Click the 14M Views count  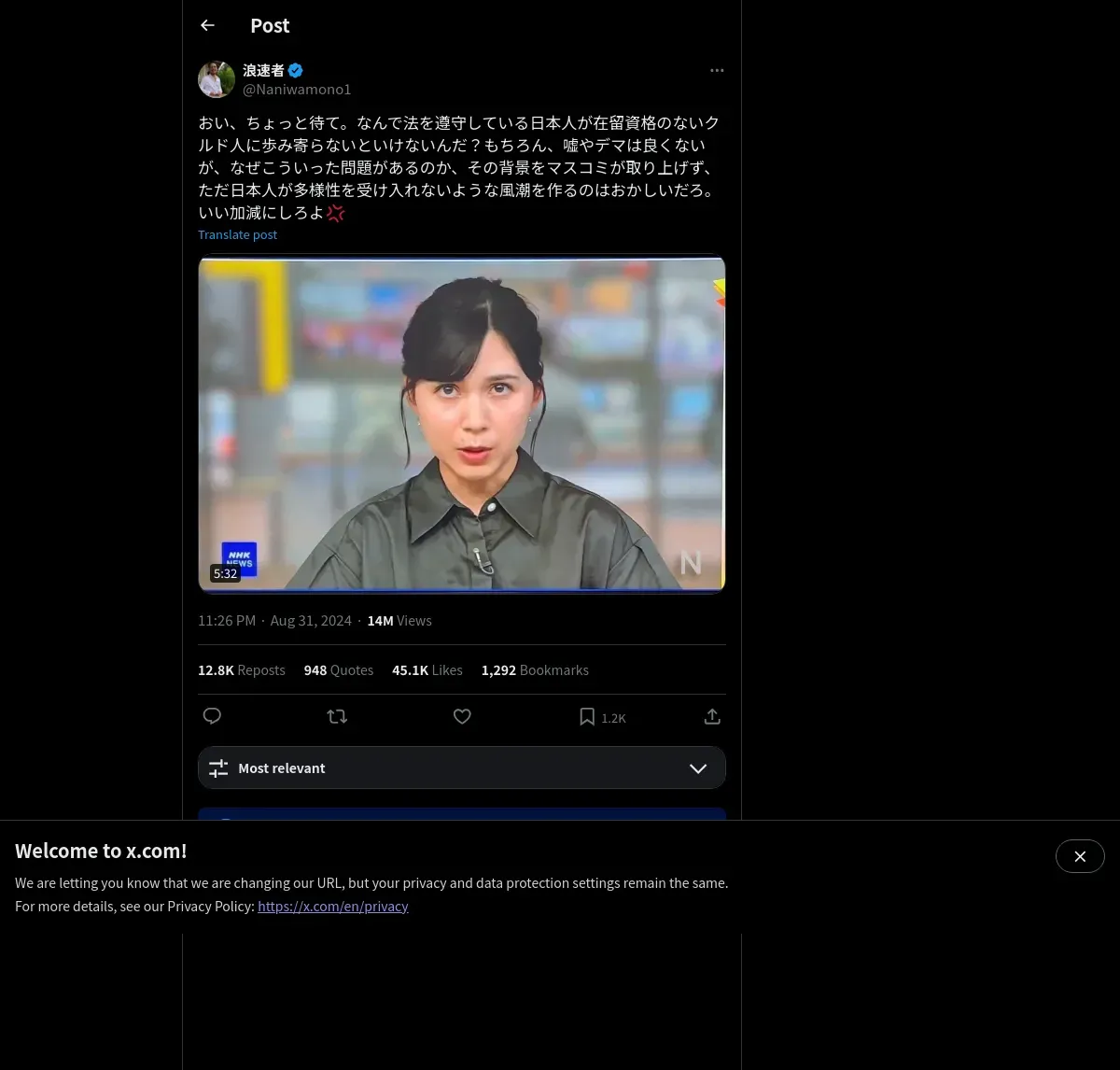tap(399, 621)
